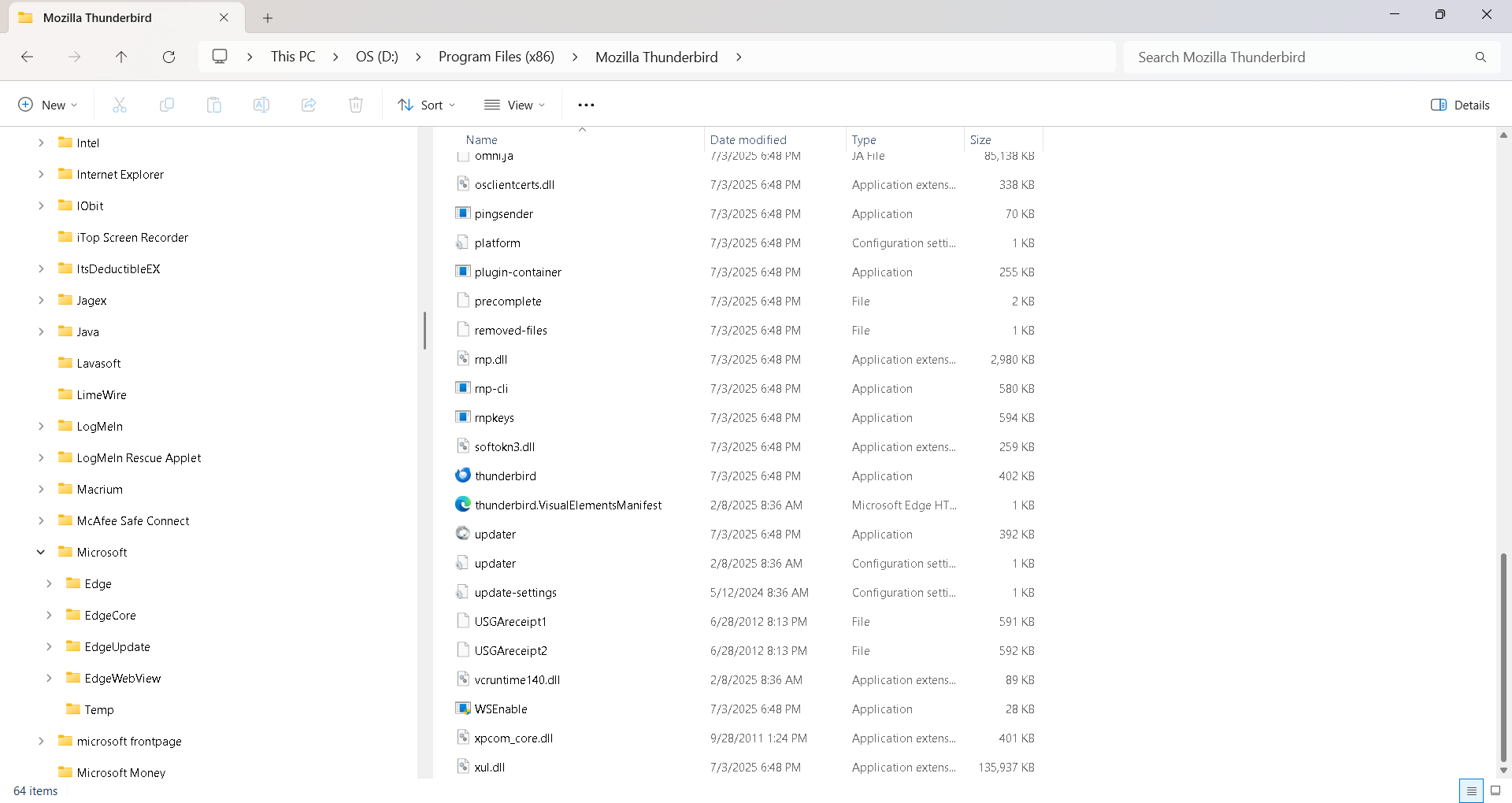The image size is (1512, 803).
Task: Open the View dropdown
Action: (x=515, y=105)
